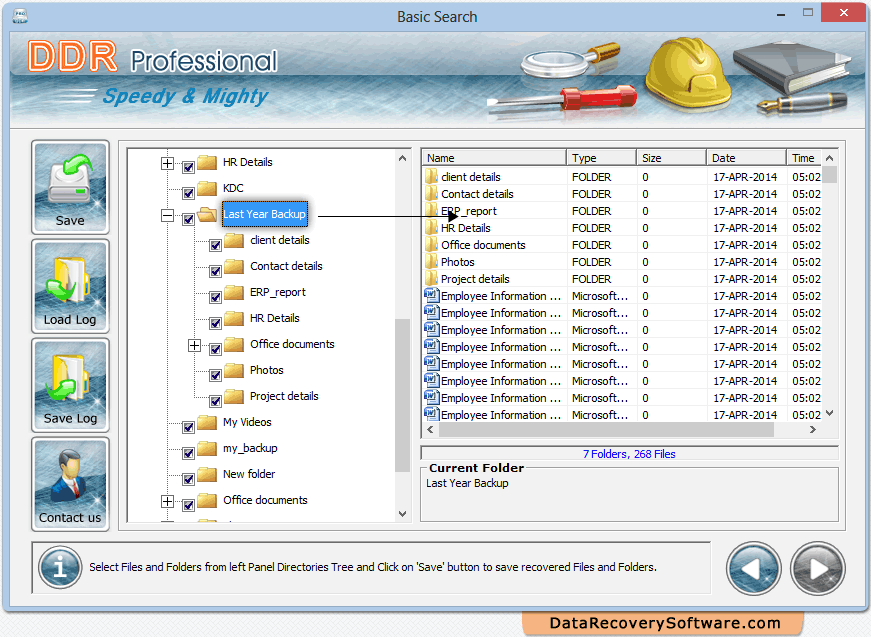This screenshot has width=871, height=637.
Task: Select the my_backup tree item
Action: tap(250, 448)
